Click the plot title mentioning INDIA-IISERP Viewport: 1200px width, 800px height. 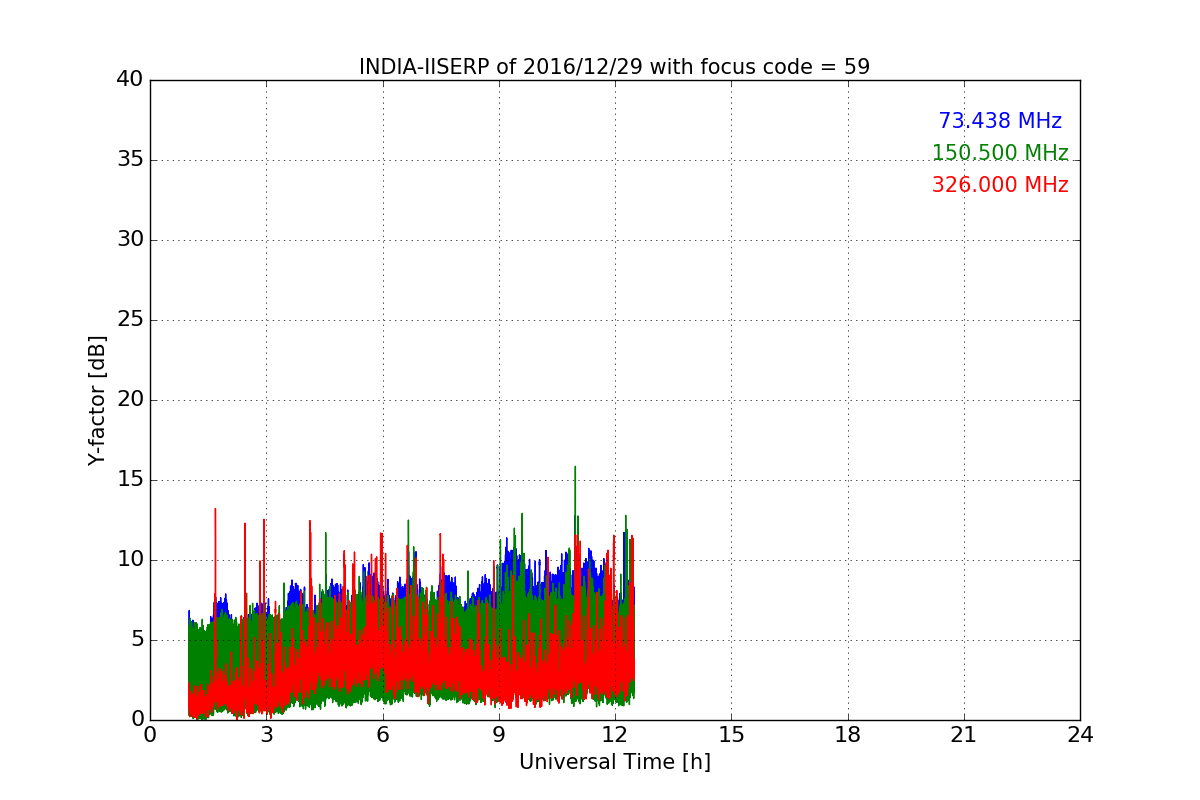[614, 67]
